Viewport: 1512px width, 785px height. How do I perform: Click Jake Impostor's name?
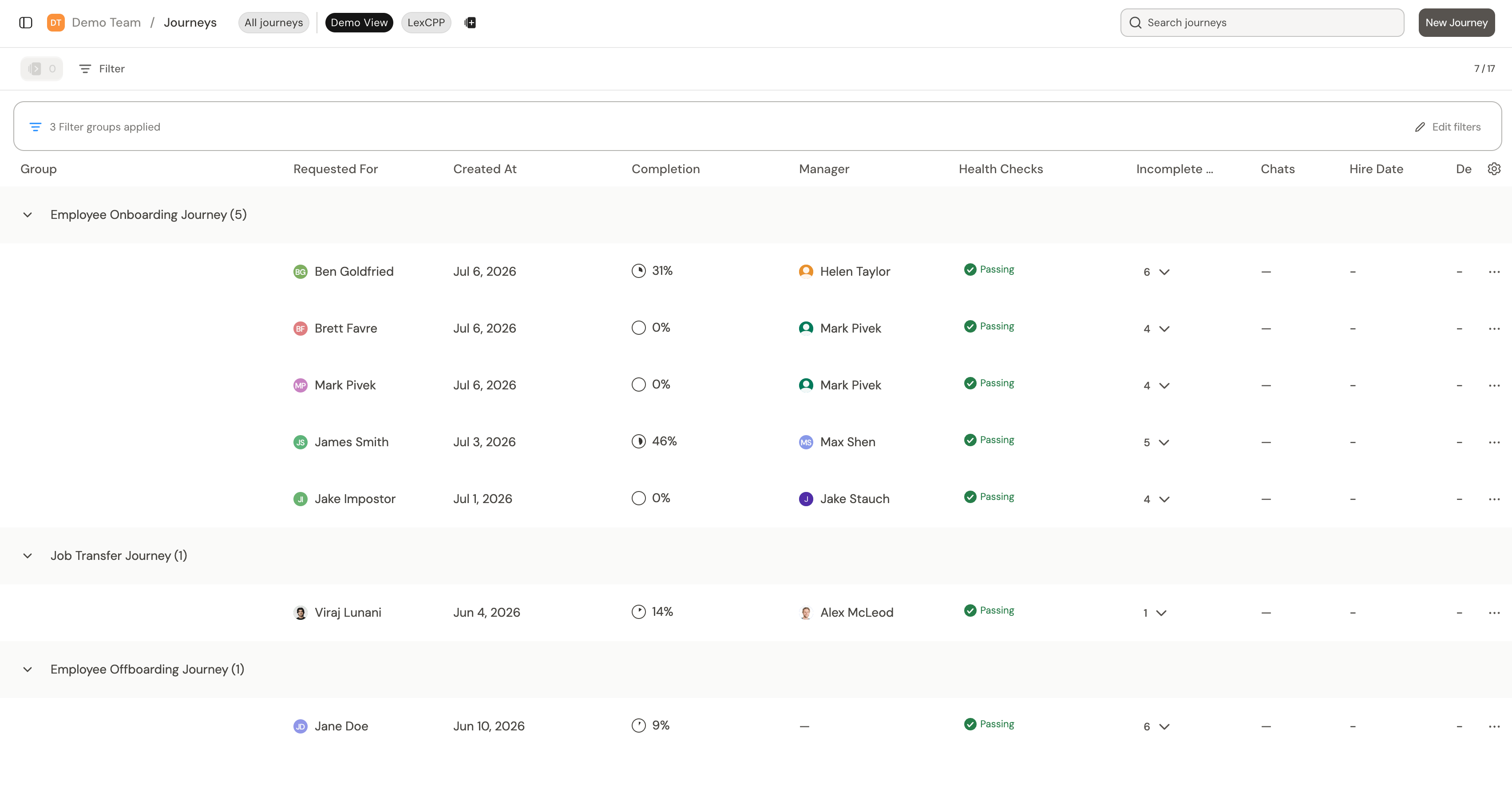click(x=355, y=499)
